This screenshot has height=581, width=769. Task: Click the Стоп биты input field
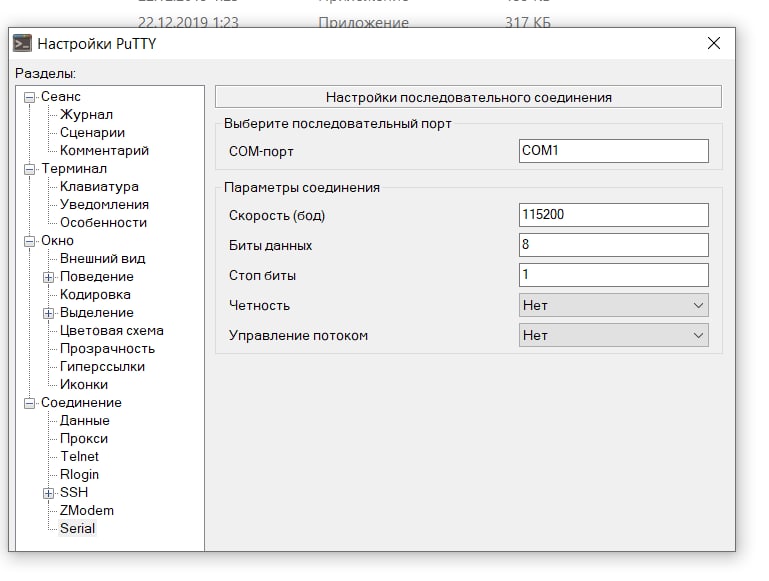tap(614, 275)
